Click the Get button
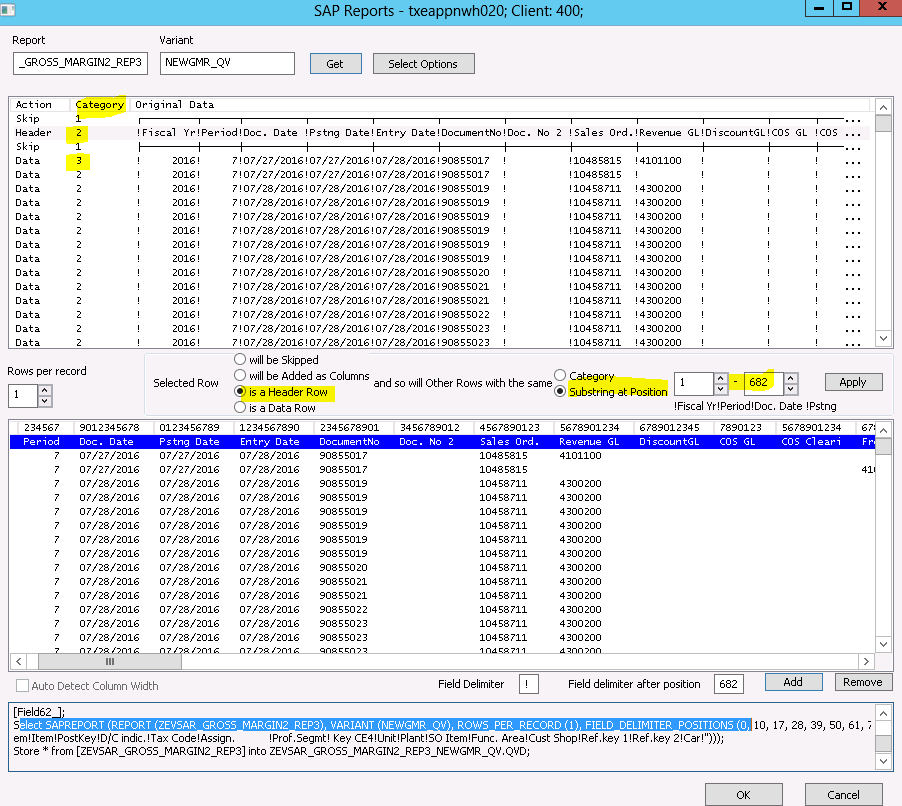Screen dimensions: 902x806 point(335,64)
